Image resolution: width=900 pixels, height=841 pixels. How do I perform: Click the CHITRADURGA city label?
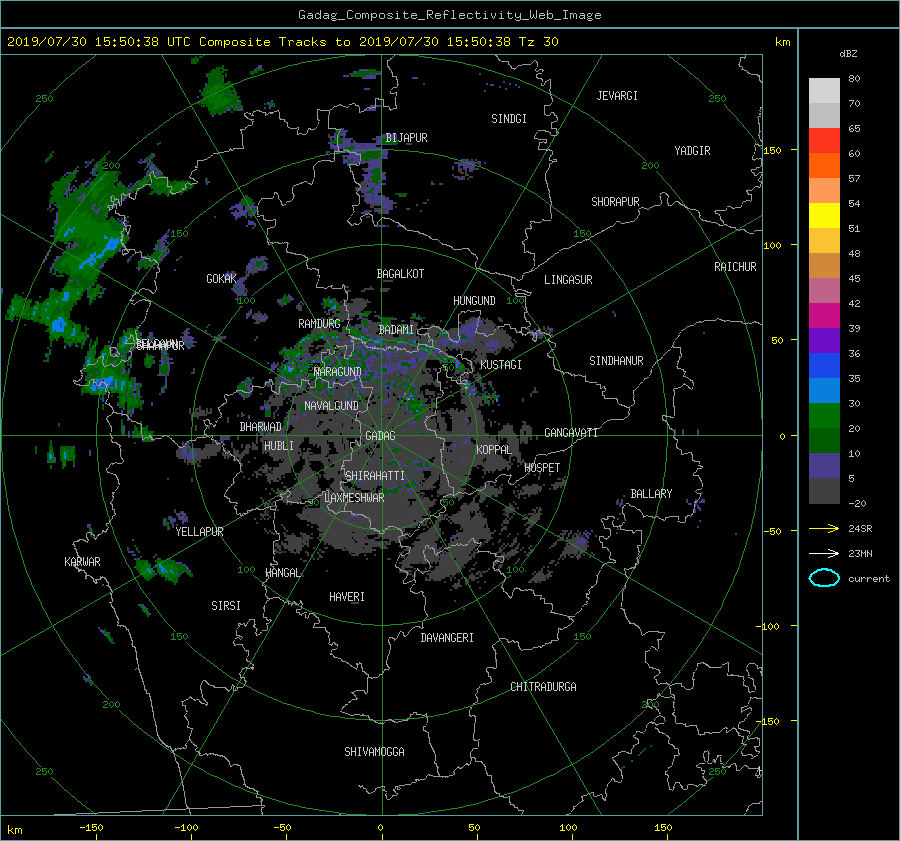(544, 687)
